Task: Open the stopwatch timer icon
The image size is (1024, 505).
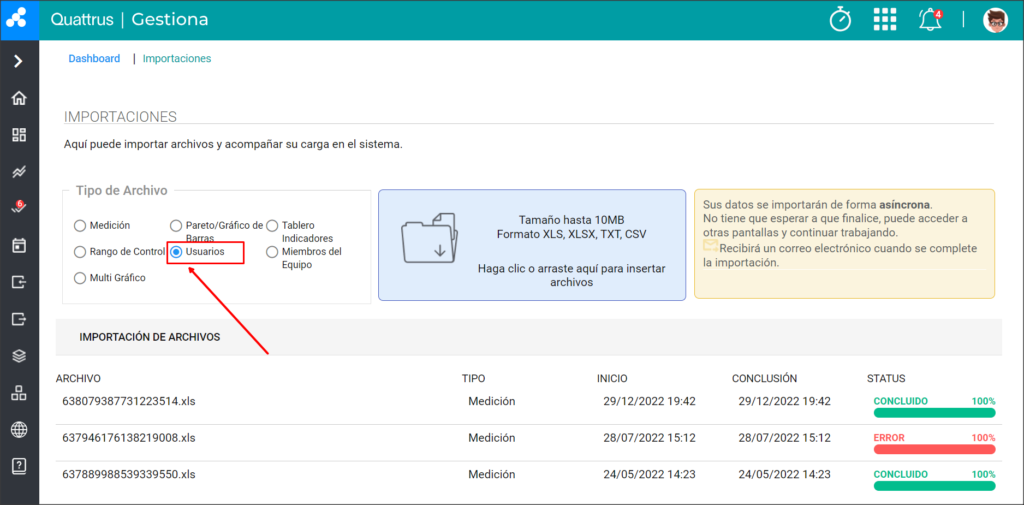Action: tap(840, 20)
